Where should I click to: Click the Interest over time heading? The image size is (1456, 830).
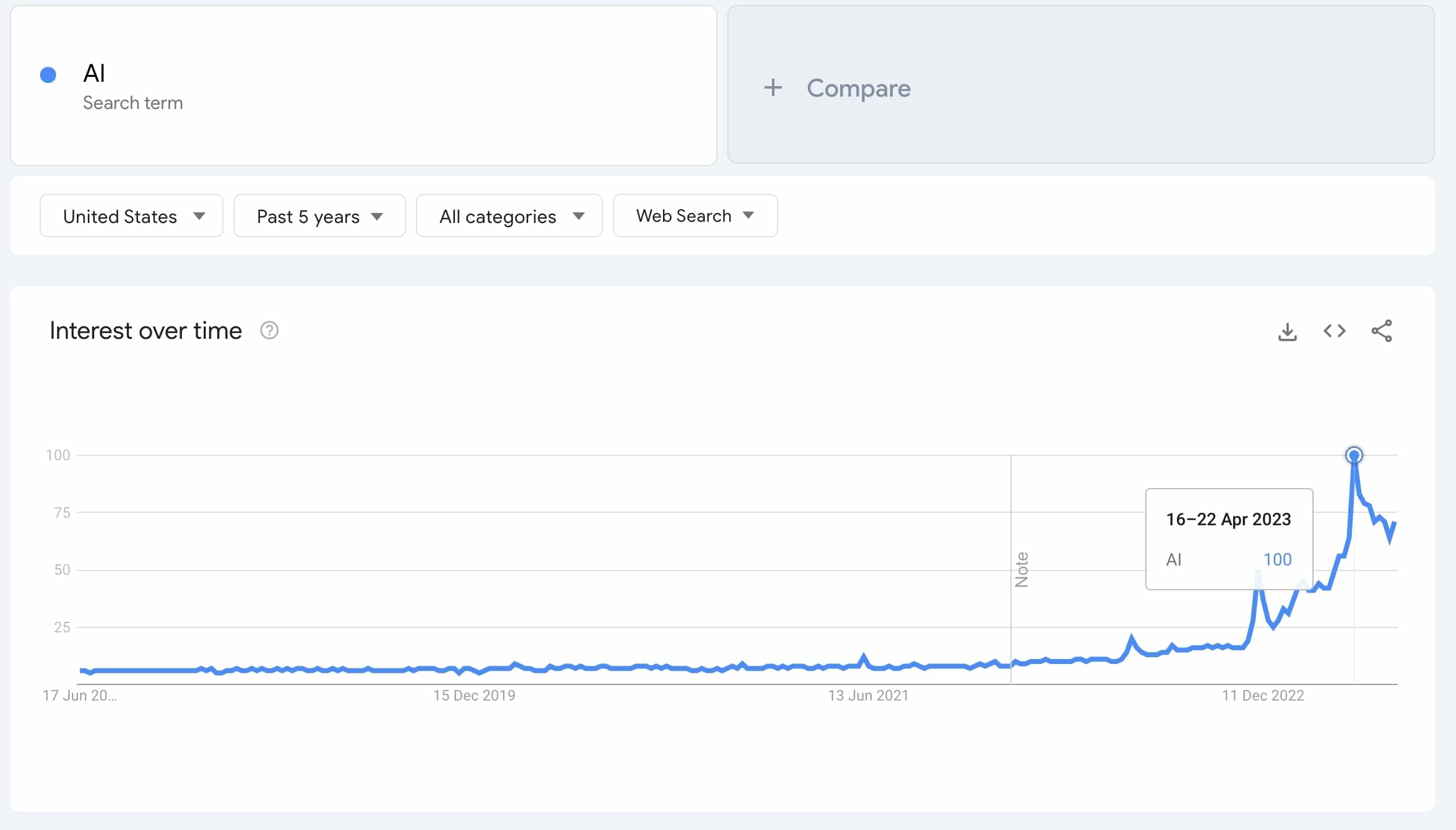(145, 331)
